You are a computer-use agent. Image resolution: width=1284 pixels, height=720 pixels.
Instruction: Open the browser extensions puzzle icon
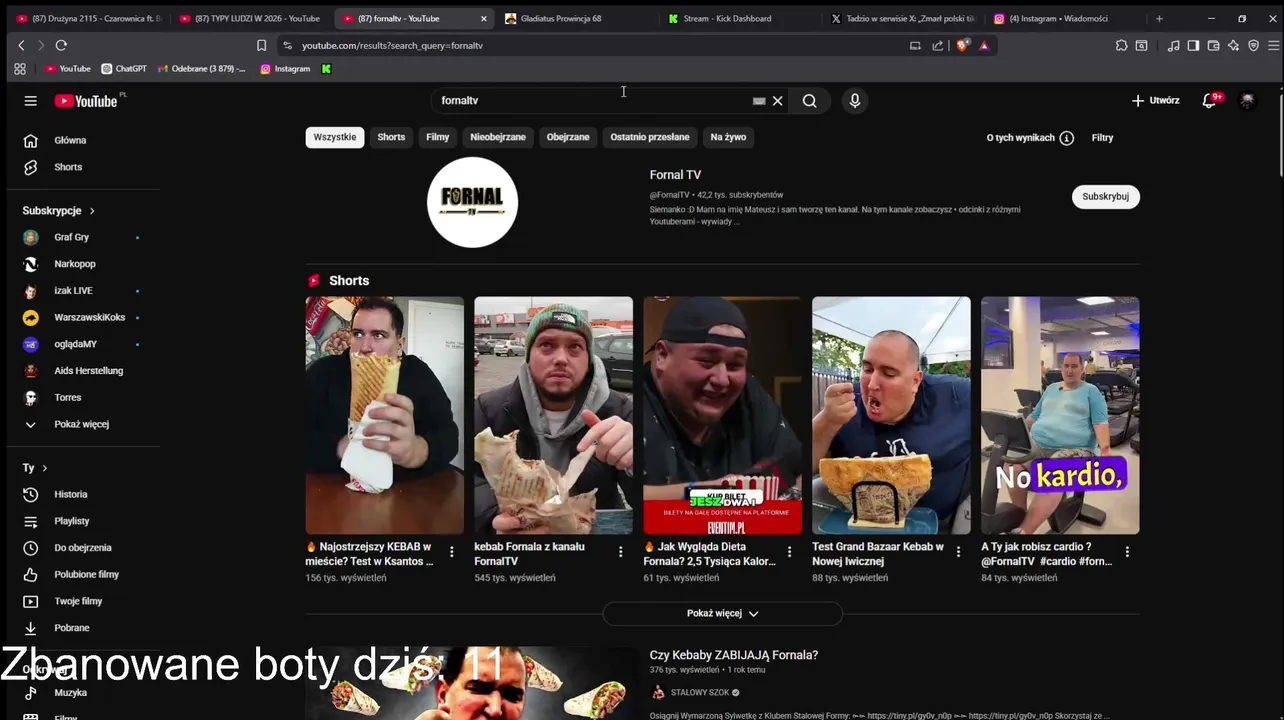1121,45
